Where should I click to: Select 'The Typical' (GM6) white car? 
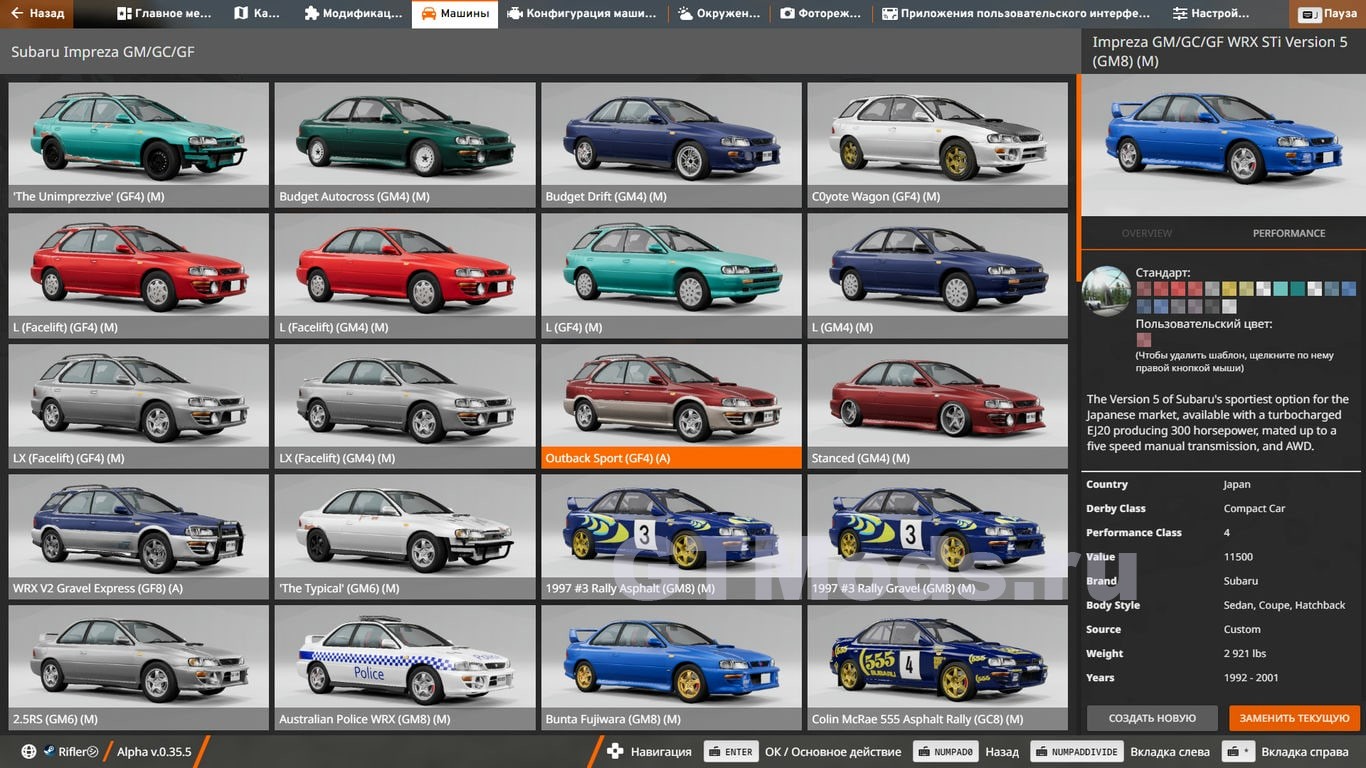point(405,537)
